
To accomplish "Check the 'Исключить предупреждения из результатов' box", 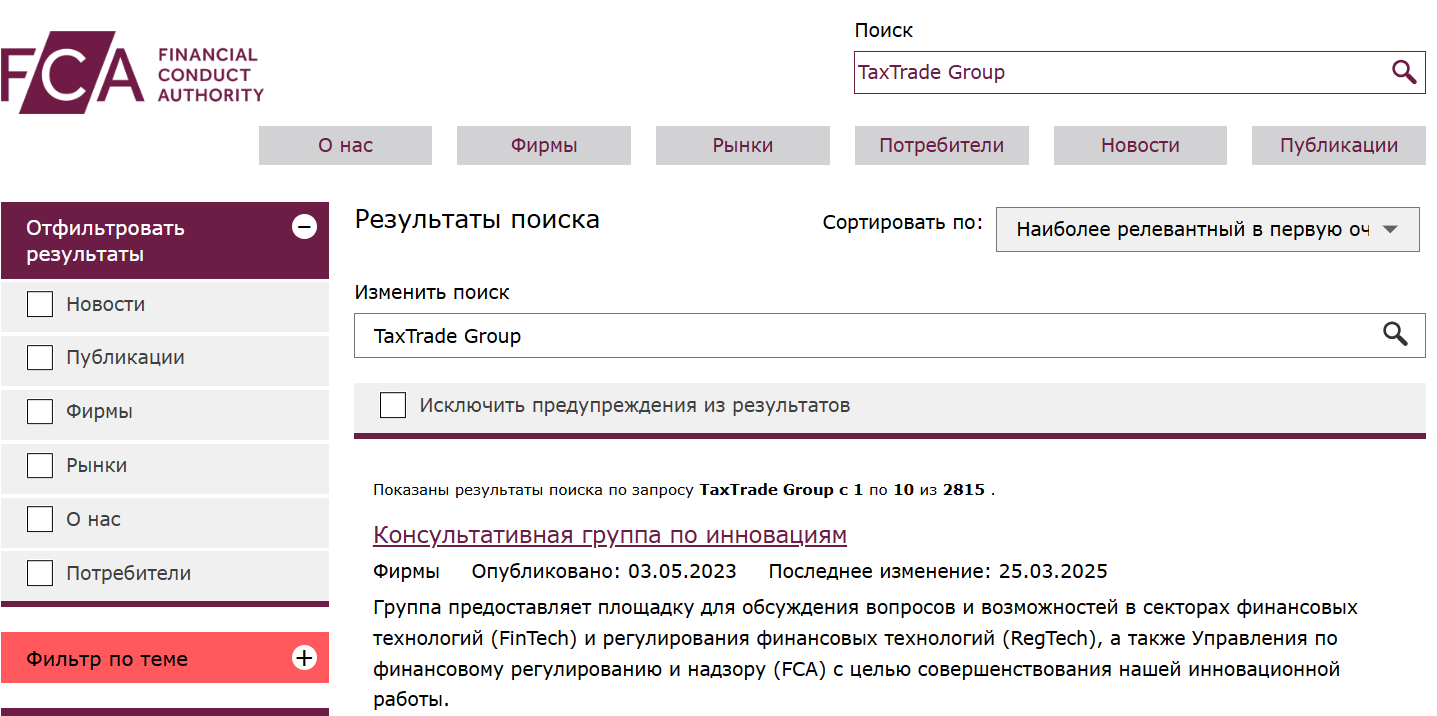I will coord(392,405).
